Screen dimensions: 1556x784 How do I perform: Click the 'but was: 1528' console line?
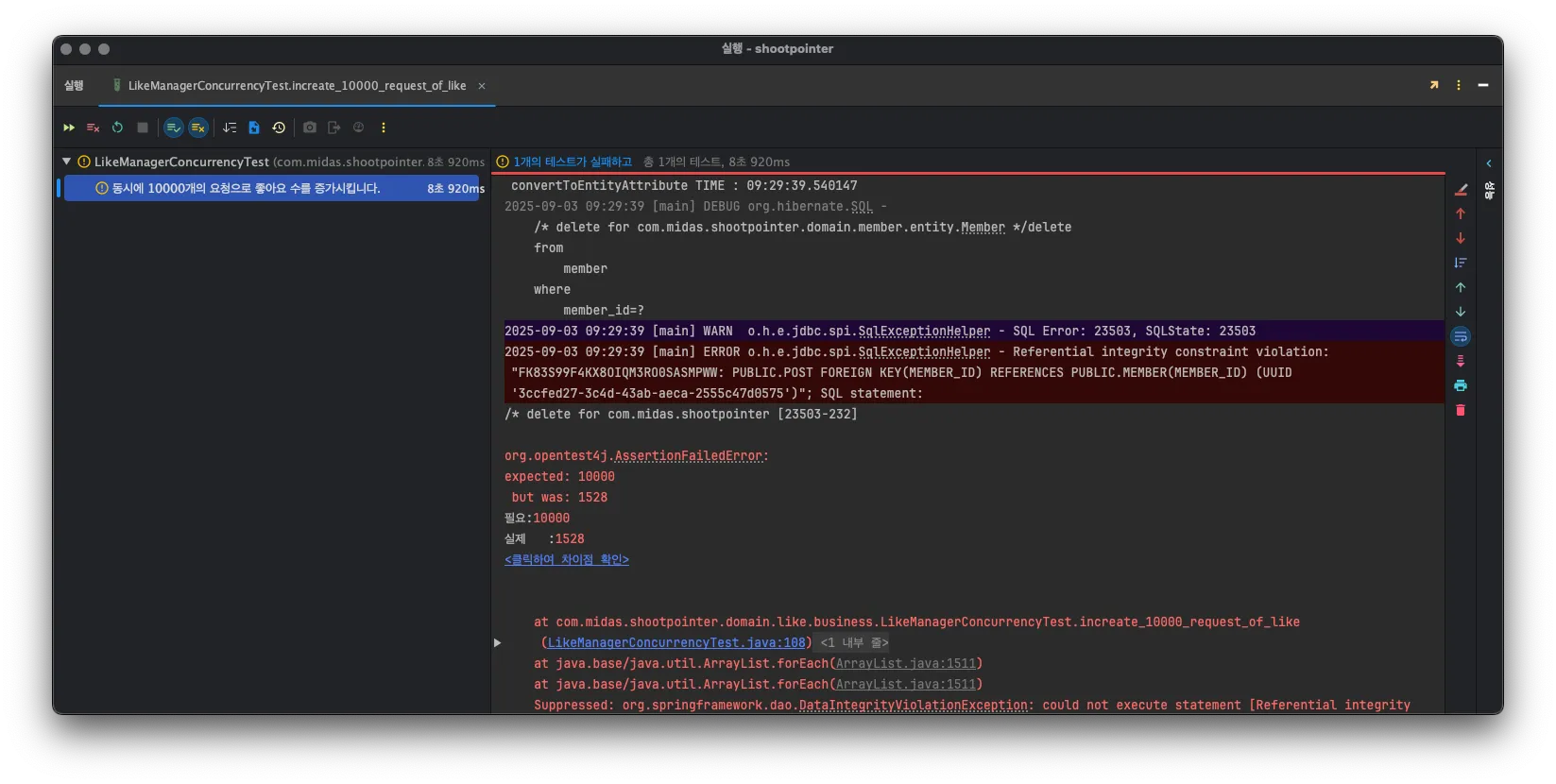click(559, 497)
